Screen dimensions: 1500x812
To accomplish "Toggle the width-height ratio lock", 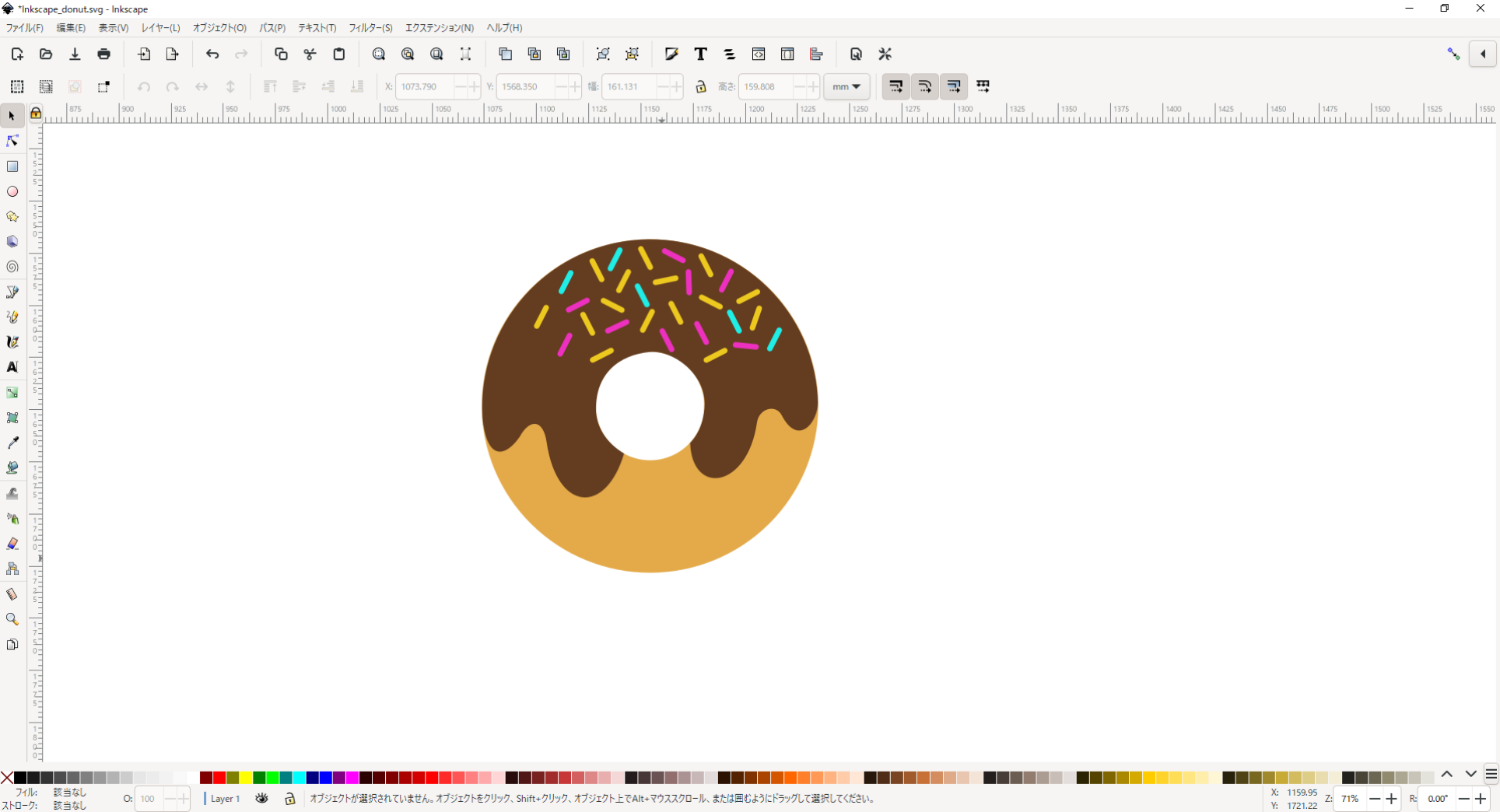I will [700, 86].
